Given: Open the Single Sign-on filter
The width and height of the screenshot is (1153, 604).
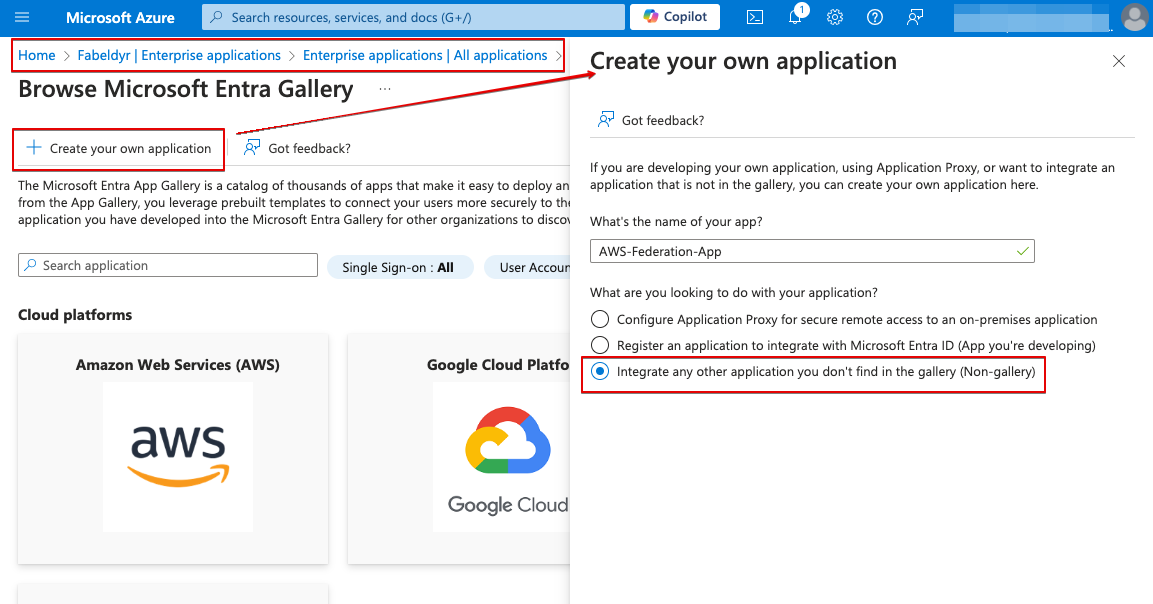Looking at the screenshot, I should point(400,267).
